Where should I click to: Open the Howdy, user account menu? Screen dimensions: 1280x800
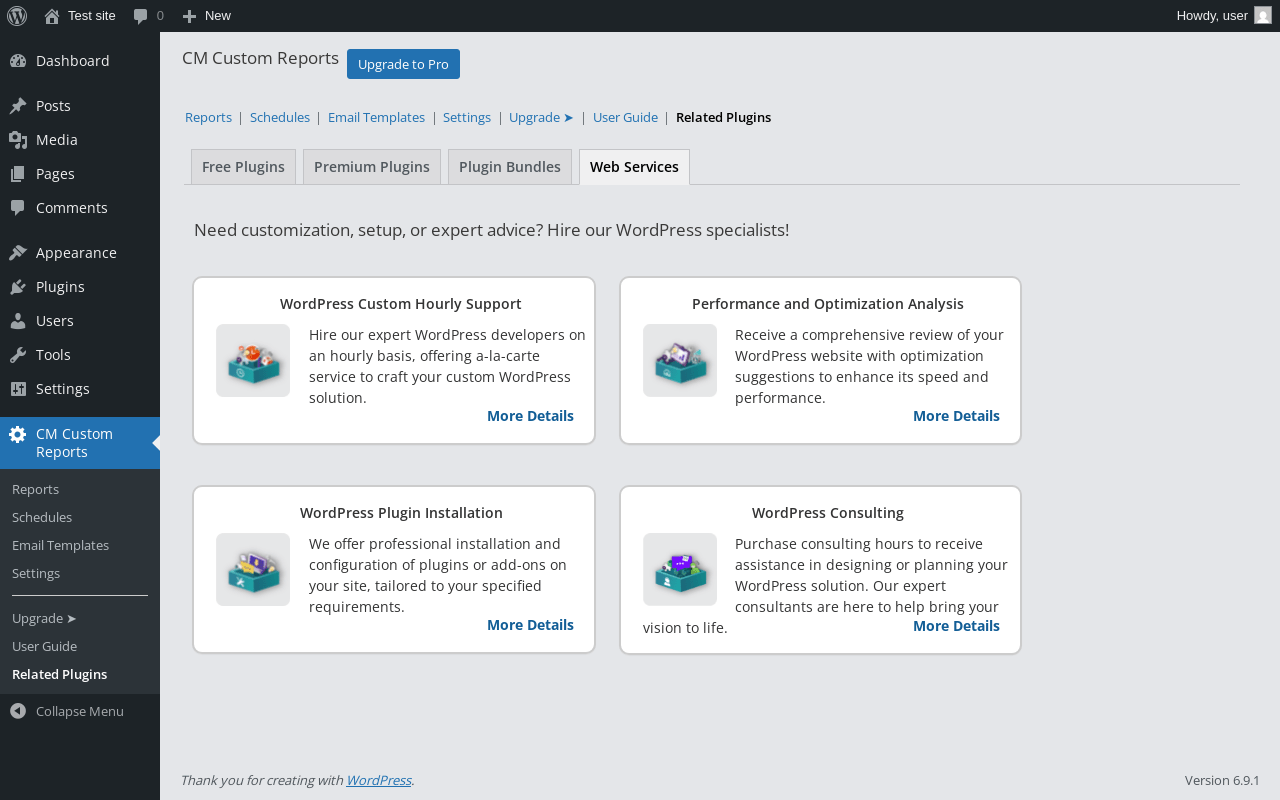(1212, 16)
